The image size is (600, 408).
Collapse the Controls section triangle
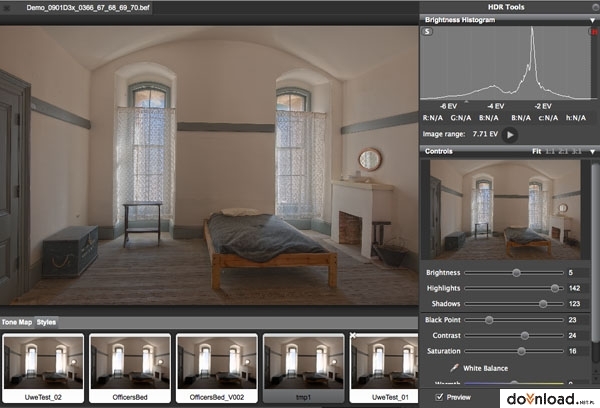(x=592, y=152)
